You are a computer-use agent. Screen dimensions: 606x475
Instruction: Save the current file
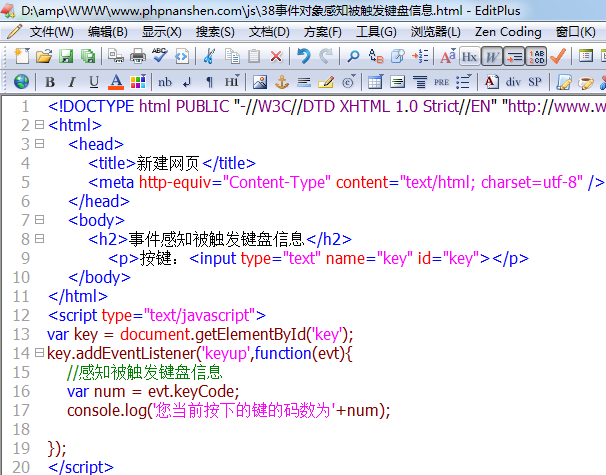66,56
